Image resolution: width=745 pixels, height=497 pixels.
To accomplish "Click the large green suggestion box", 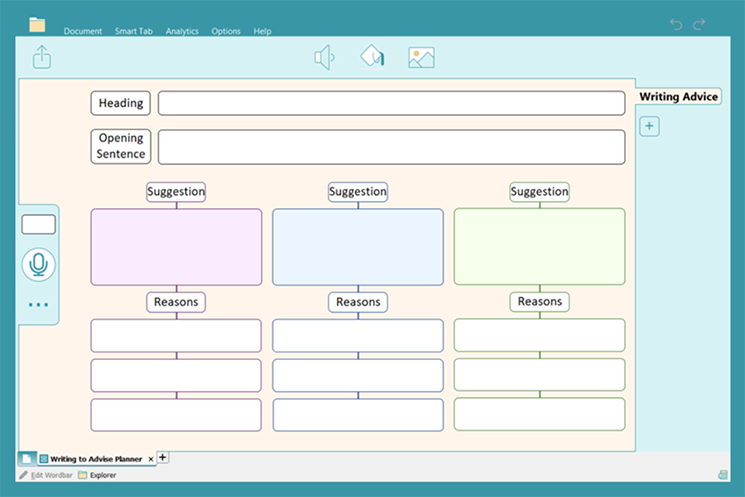I will pyautogui.click(x=539, y=247).
